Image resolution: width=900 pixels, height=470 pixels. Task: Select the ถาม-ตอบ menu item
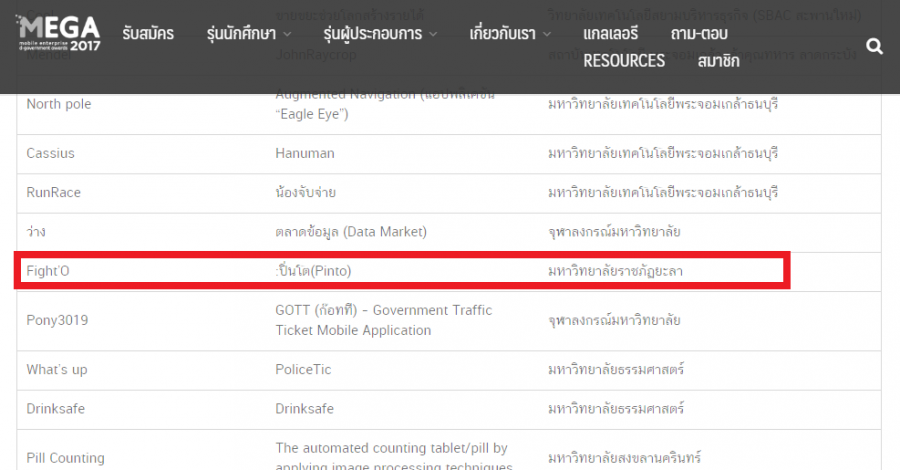(x=699, y=34)
